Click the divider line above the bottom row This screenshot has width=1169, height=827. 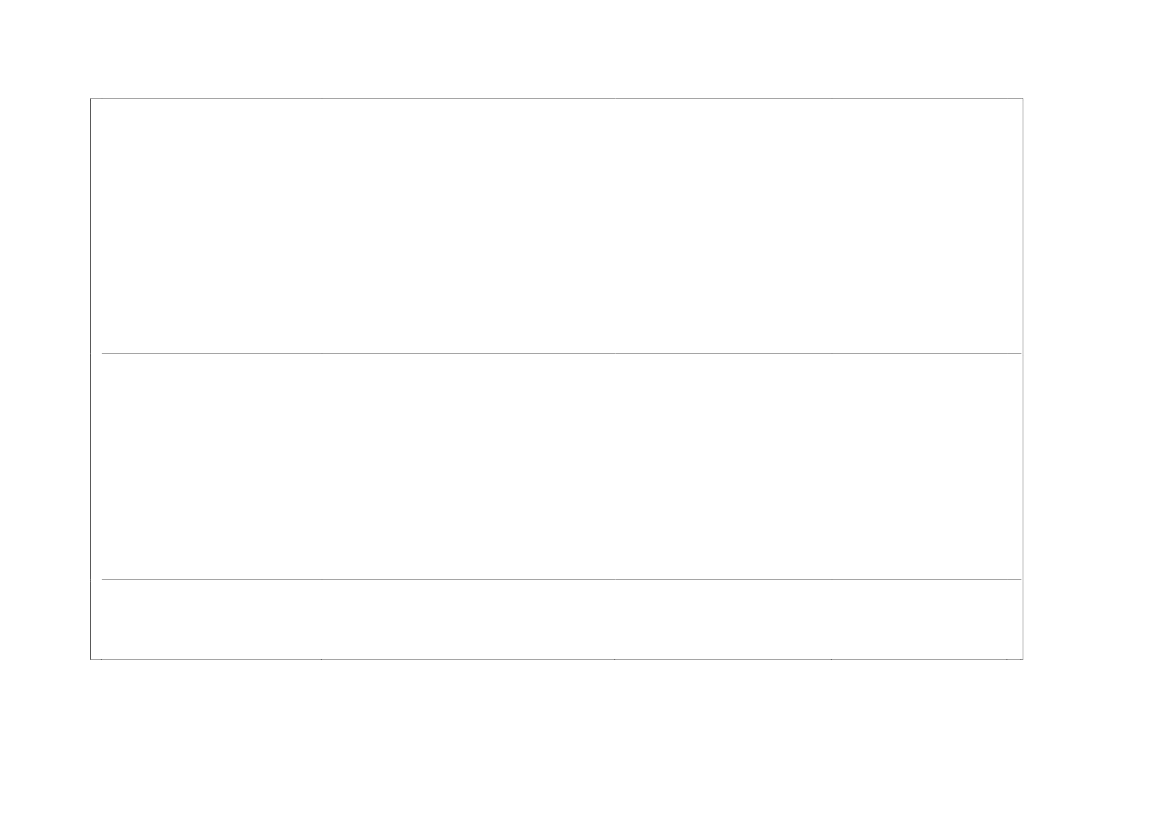pos(560,579)
